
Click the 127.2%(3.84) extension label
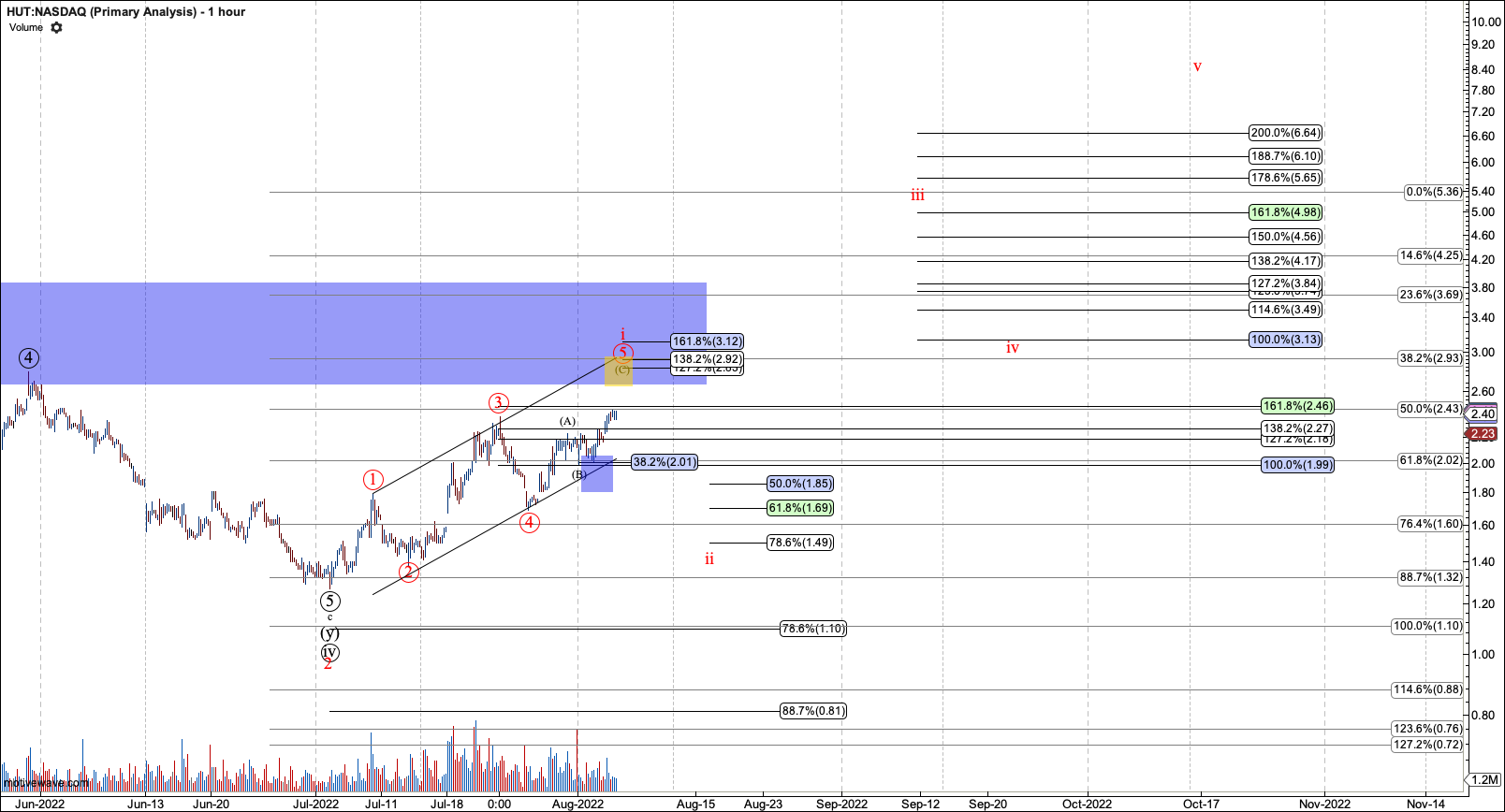pyautogui.click(x=1286, y=283)
